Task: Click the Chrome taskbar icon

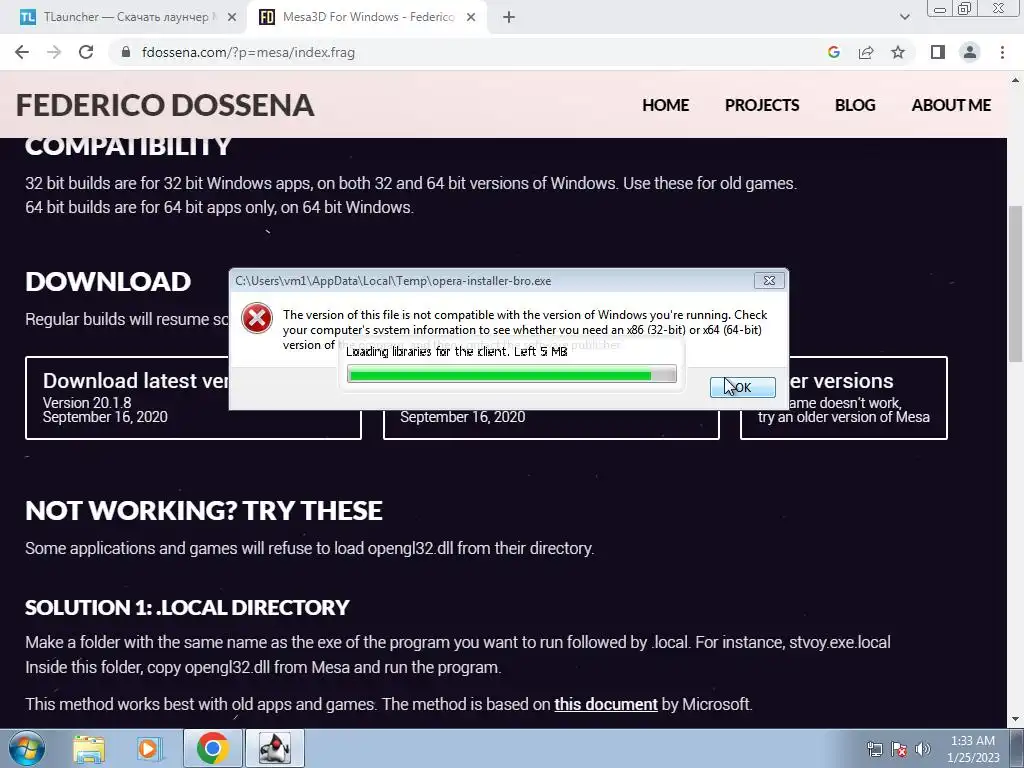Action: 213,748
